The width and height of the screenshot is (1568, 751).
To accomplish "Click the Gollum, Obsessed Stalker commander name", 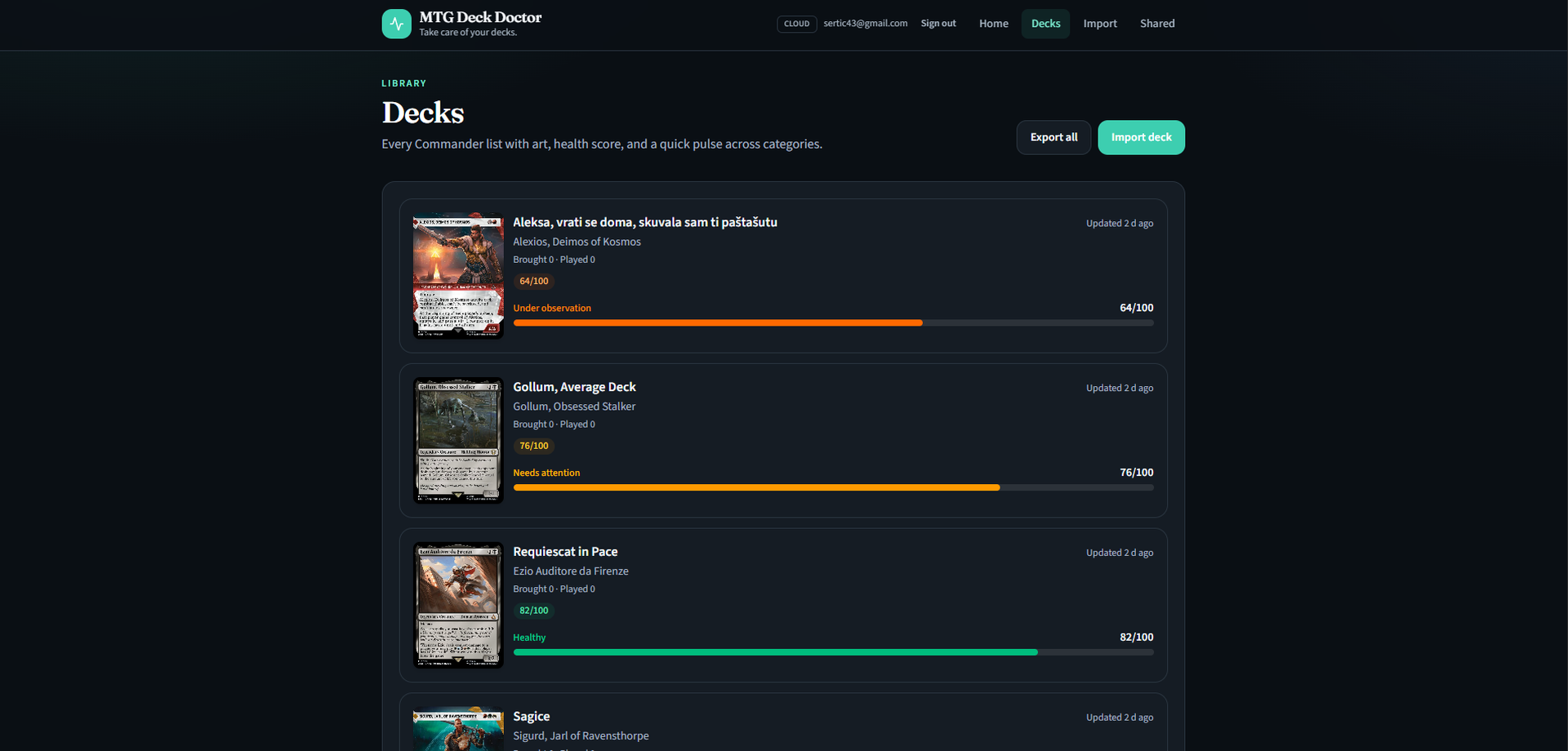I will point(574,407).
